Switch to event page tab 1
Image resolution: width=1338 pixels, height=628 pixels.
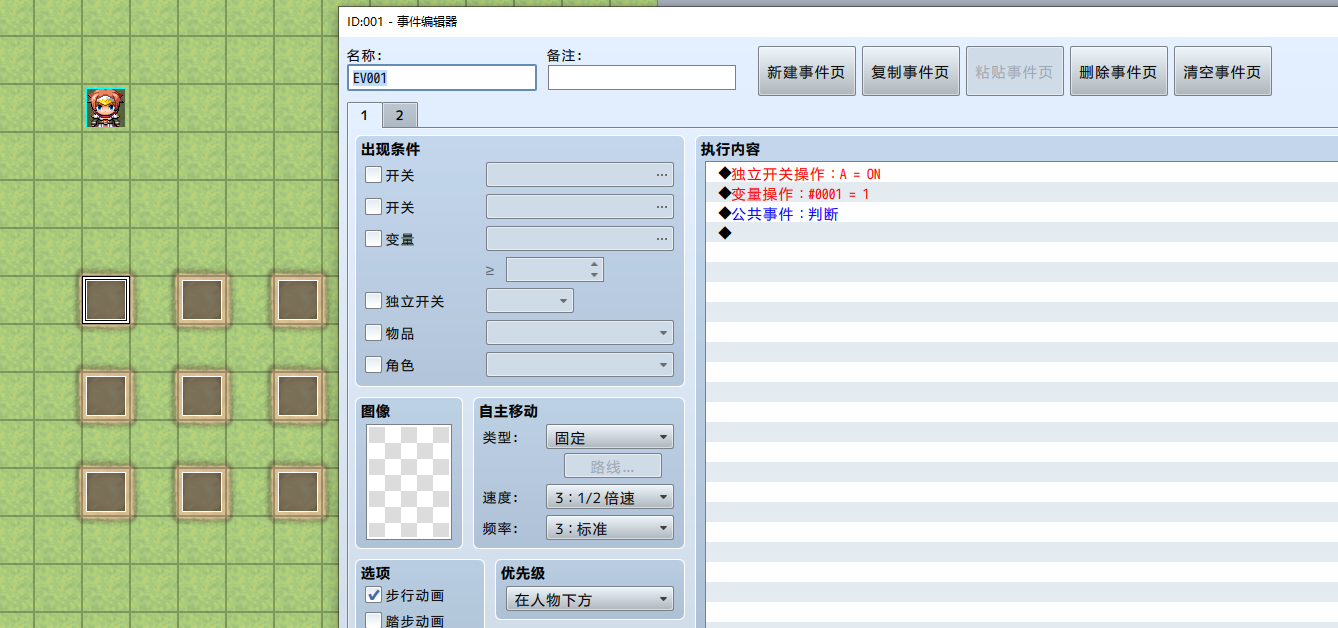pyautogui.click(x=365, y=115)
